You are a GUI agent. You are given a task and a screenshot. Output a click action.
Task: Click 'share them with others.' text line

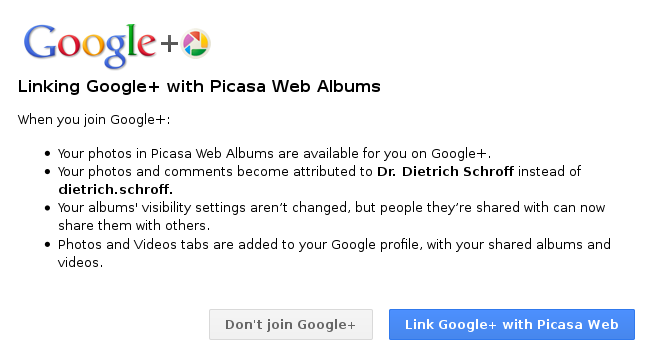pyautogui.click(x=134, y=226)
